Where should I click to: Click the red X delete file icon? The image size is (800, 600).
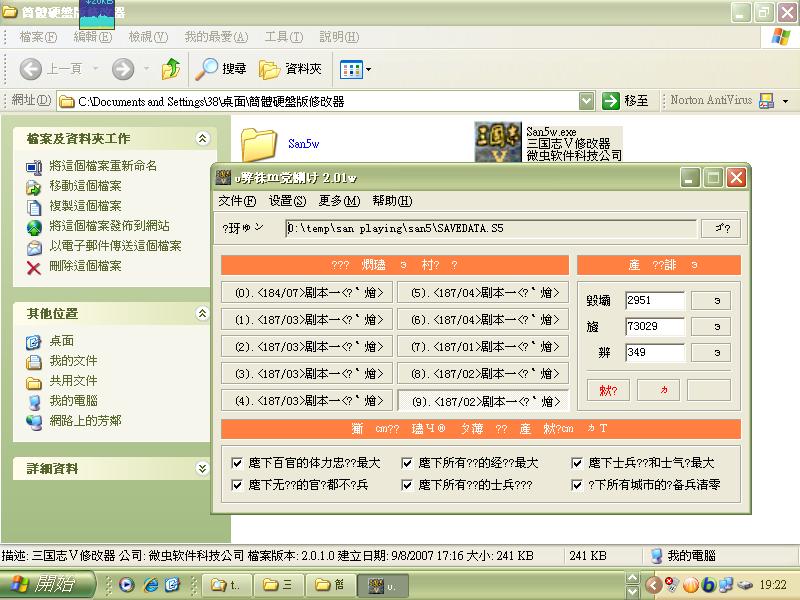34,266
